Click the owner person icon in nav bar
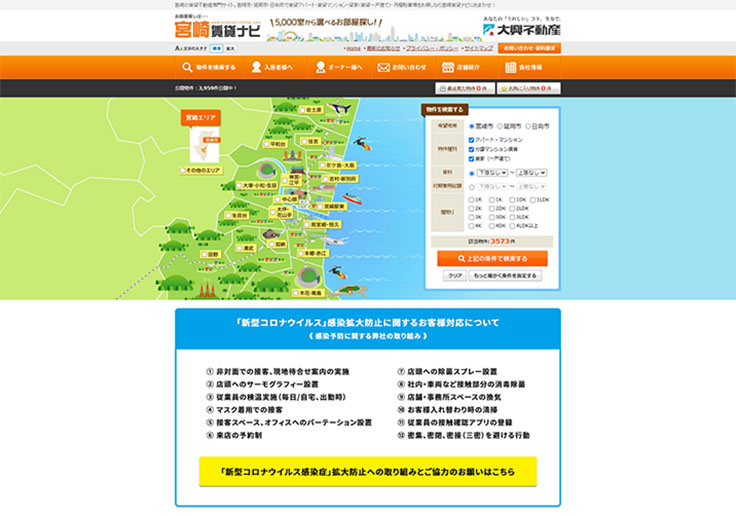736x516 pixels. (321, 67)
